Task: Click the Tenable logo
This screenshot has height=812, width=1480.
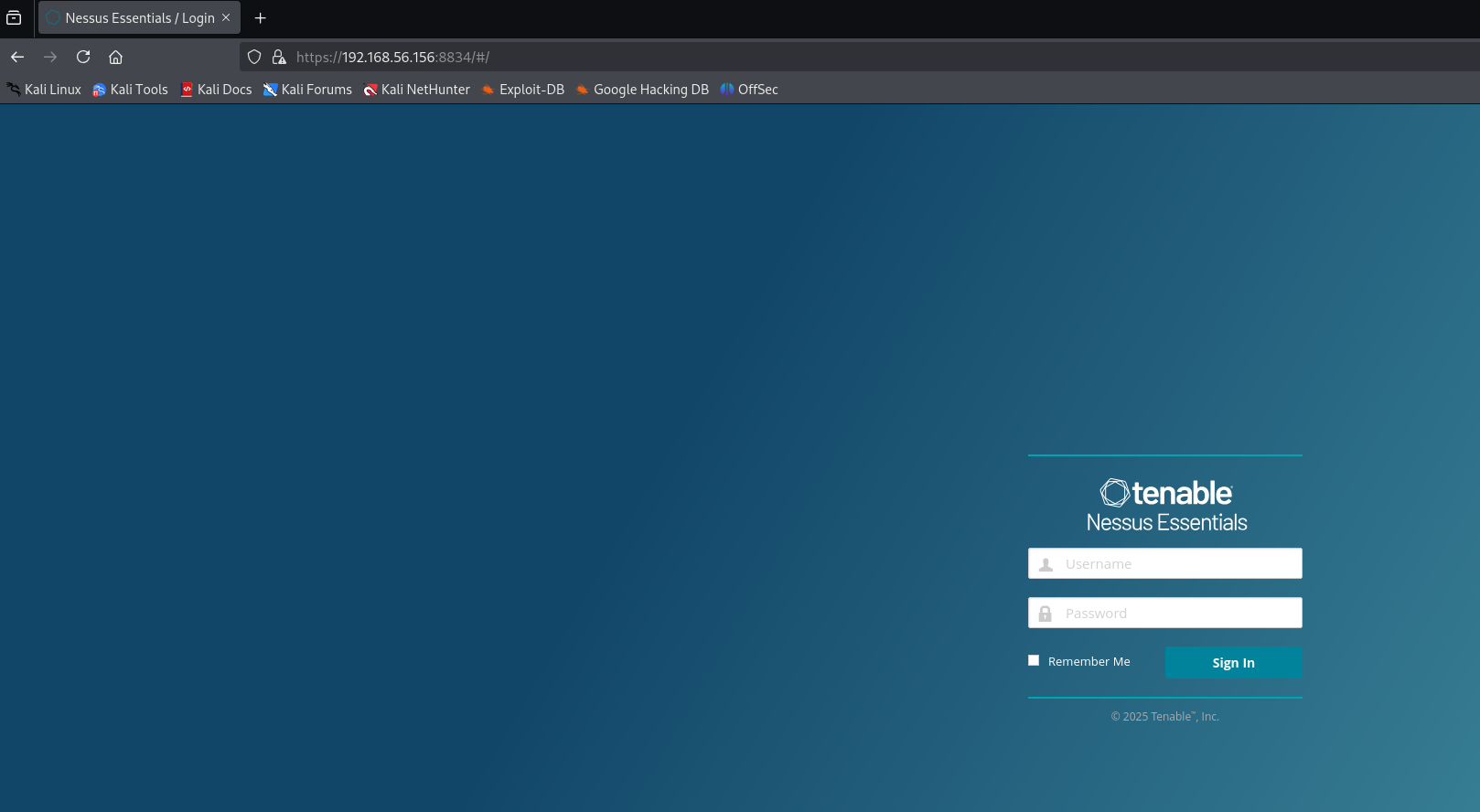Action: point(1165,493)
